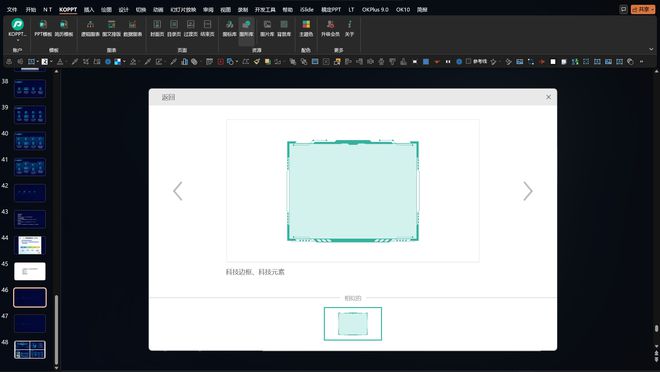Toggle the 参考线 guides checkbox
Viewport: 660px width, 372px height.
click(468, 61)
